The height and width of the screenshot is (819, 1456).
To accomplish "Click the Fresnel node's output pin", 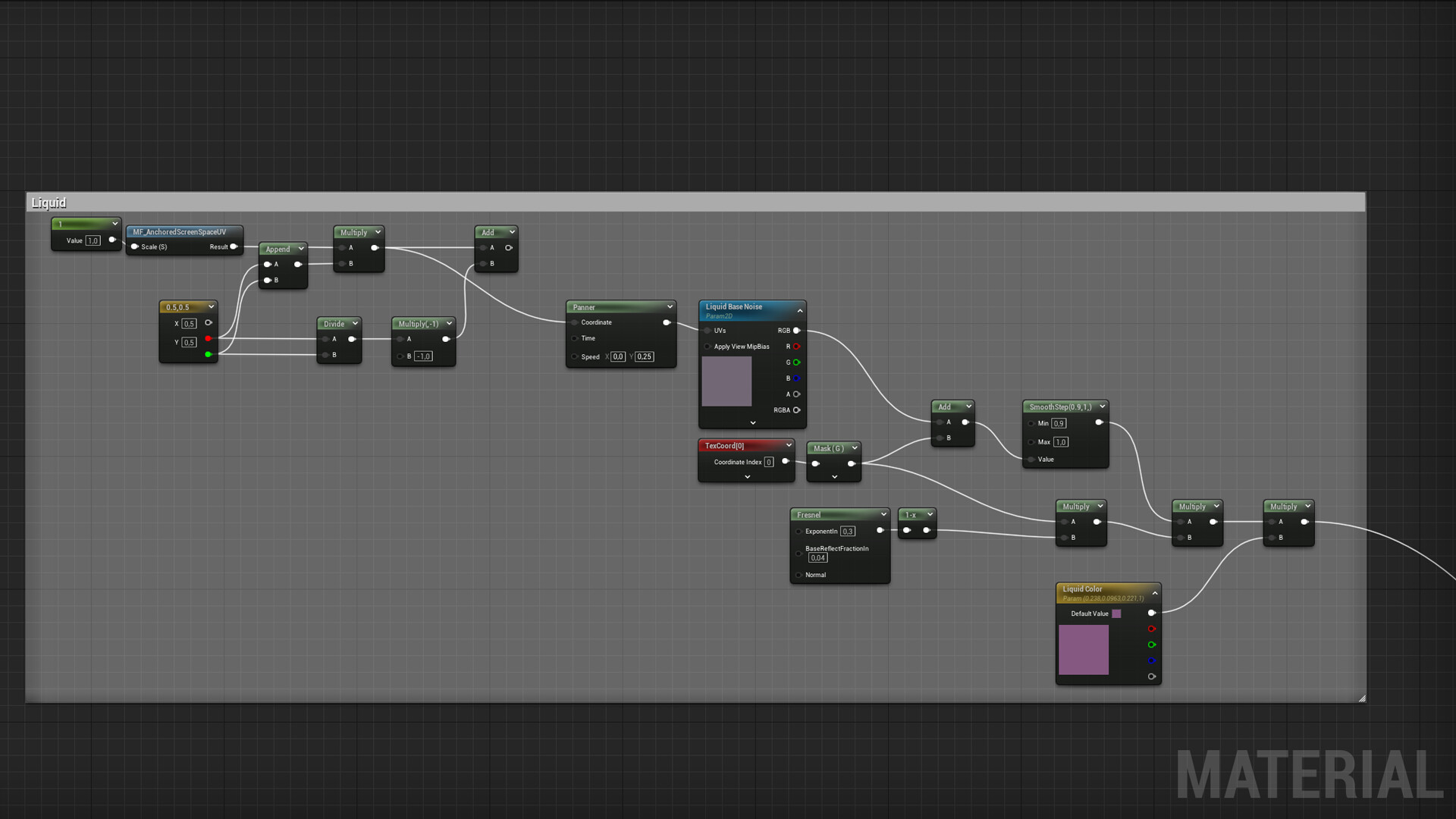I will coord(880,530).
